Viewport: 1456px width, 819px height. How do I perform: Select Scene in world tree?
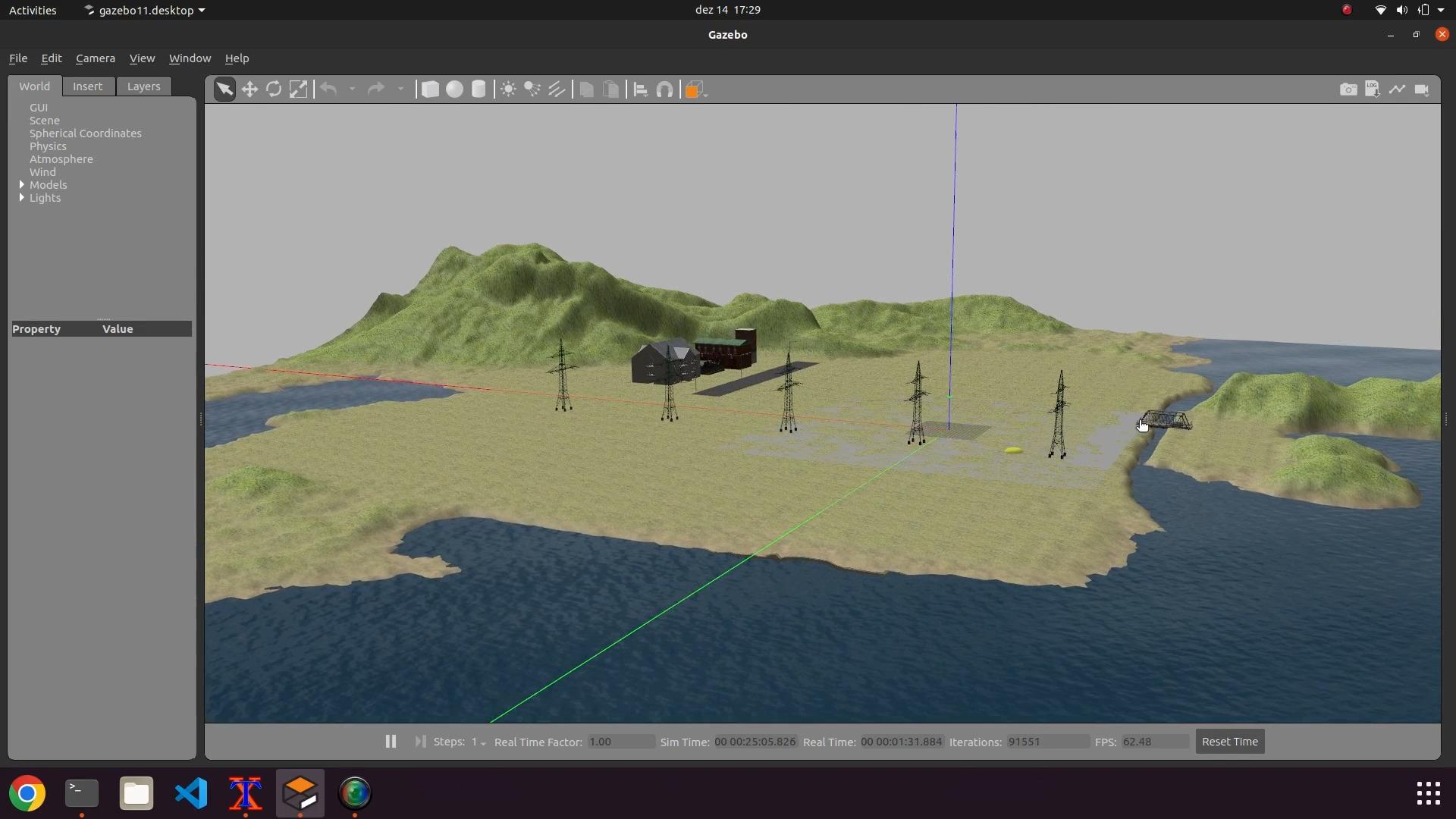pyautogui.click(x=45, y=121)
